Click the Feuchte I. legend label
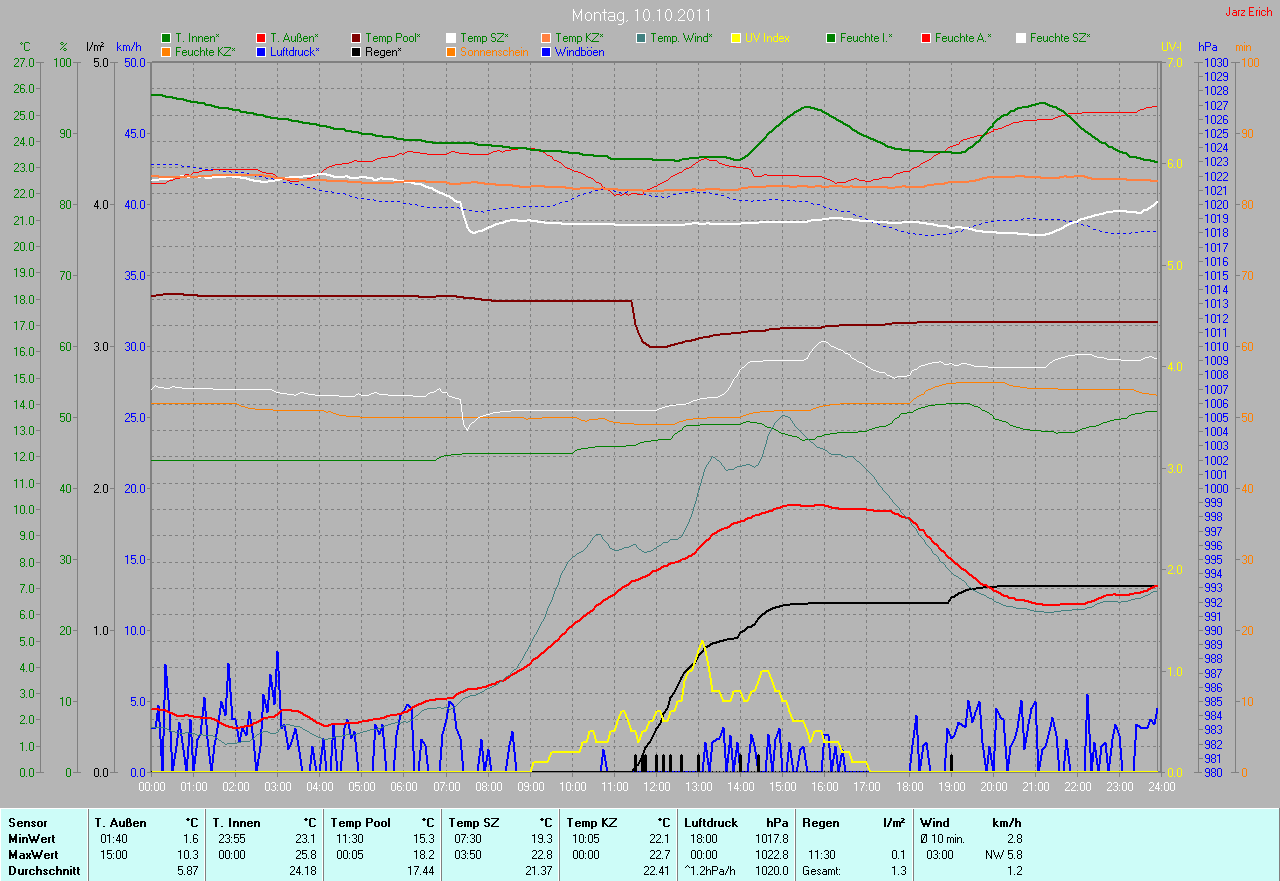 (866, 38)
